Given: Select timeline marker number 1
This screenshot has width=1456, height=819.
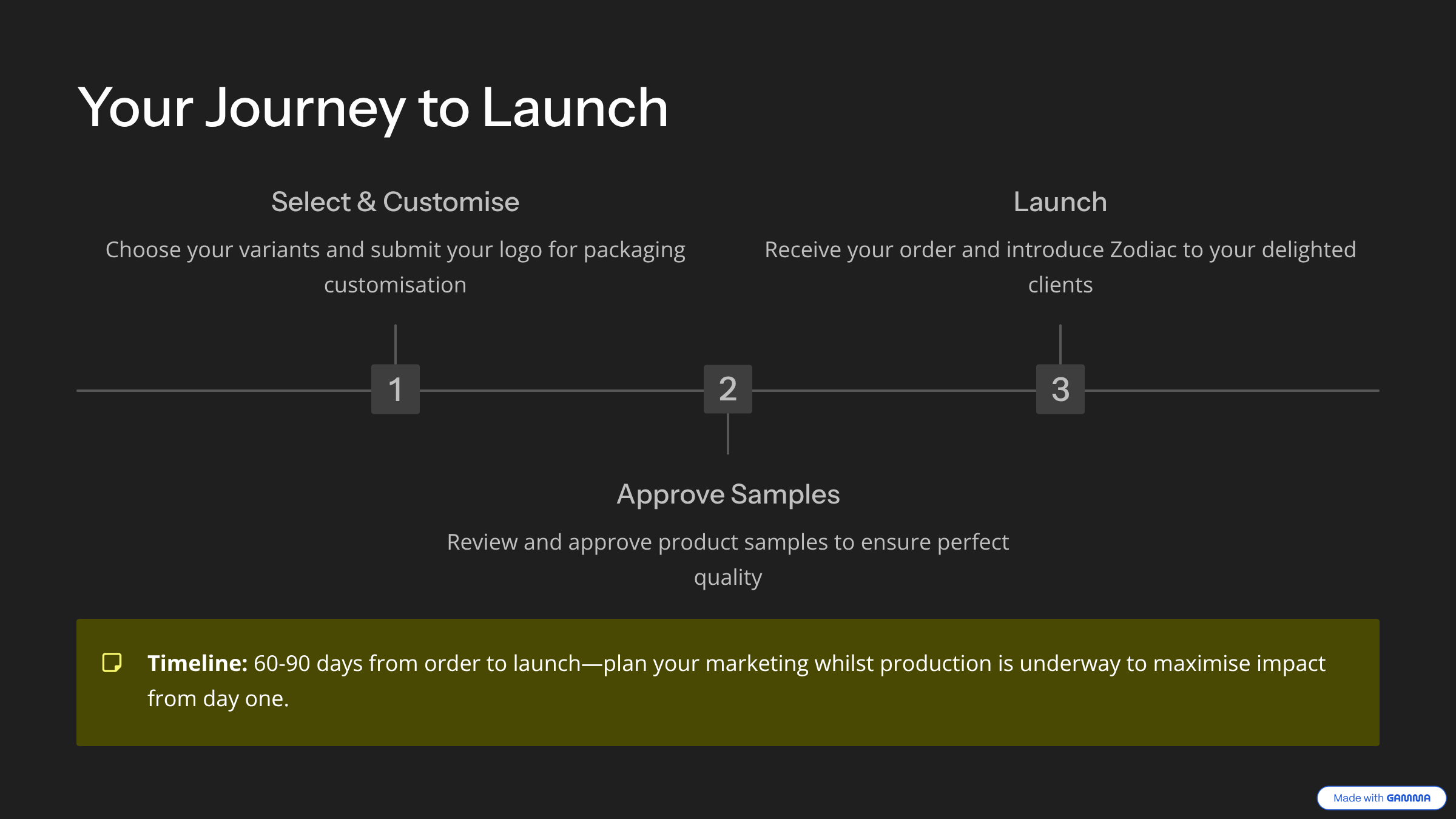Looking at the screenshot, I should 396,389.
